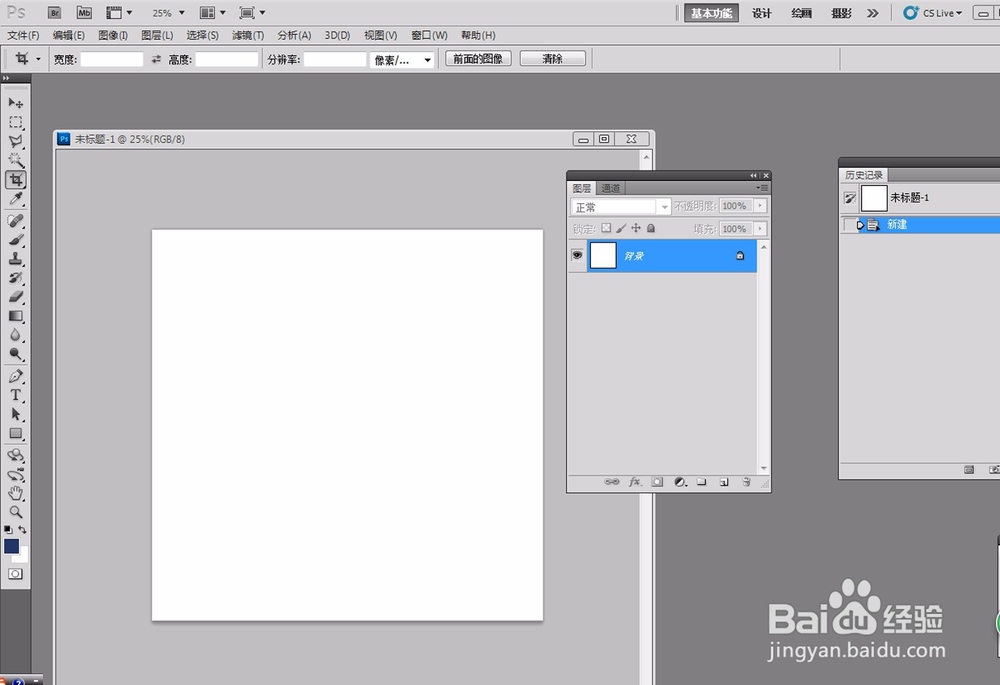The height and width of the screenshot is (685, 1000).
Task: Swap width and height values
Action: pos(156,59)
